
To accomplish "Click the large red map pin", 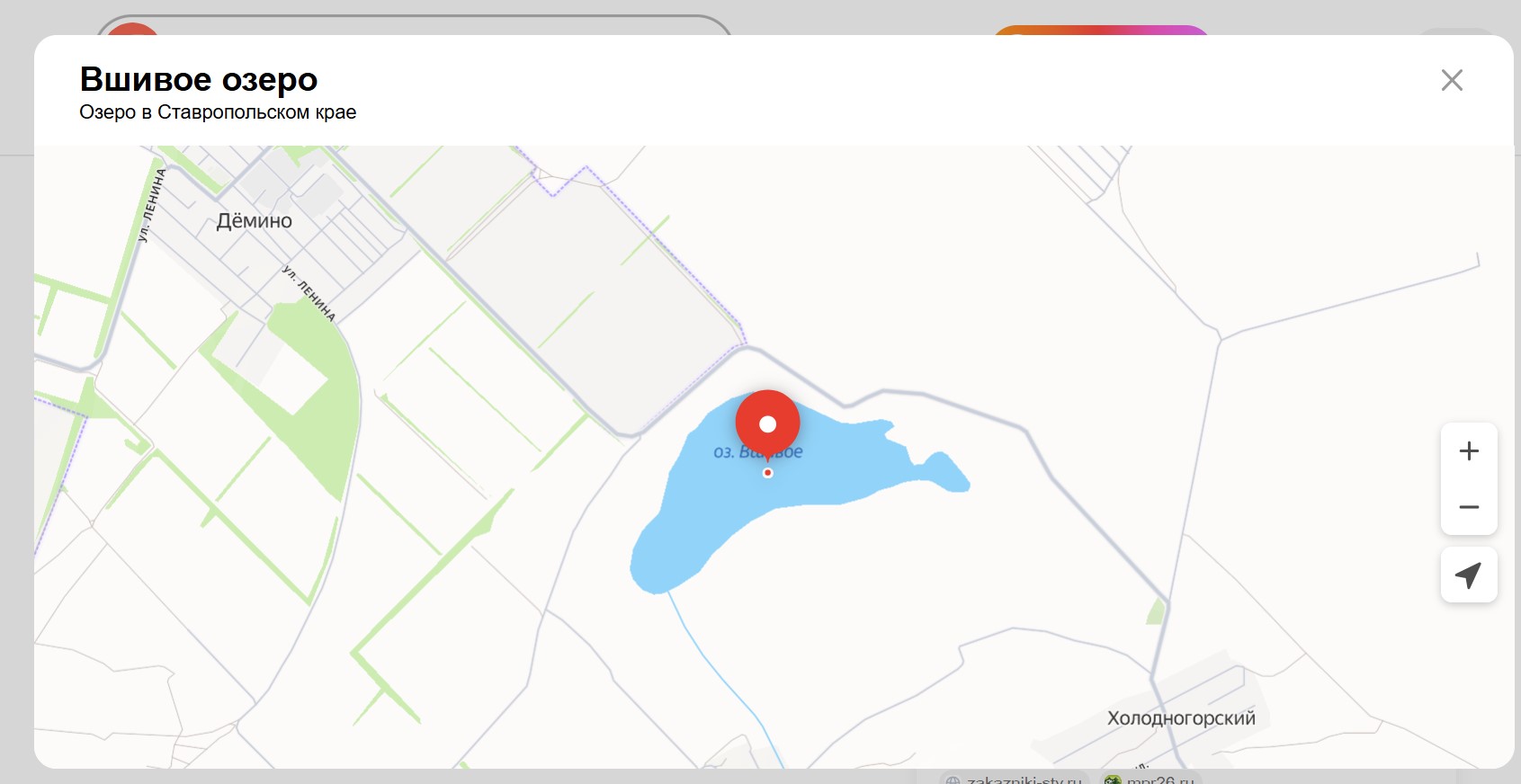I will tap(767, 421).
